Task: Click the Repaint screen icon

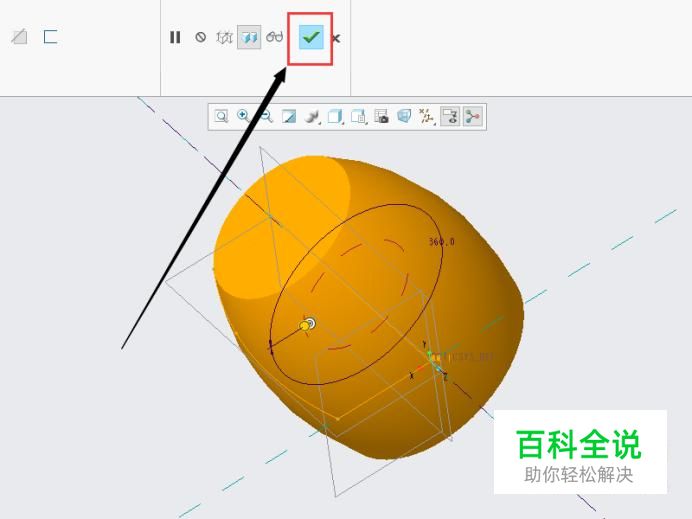Action: click(289, 117)
